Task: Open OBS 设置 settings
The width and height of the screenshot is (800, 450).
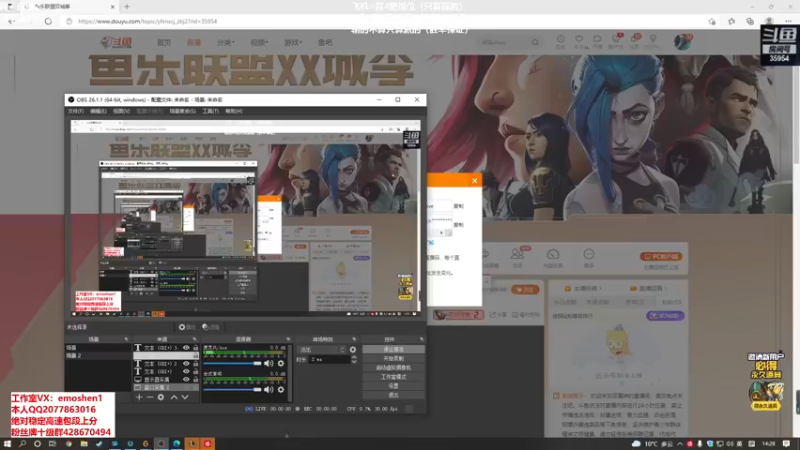Action: coord(393,386)
